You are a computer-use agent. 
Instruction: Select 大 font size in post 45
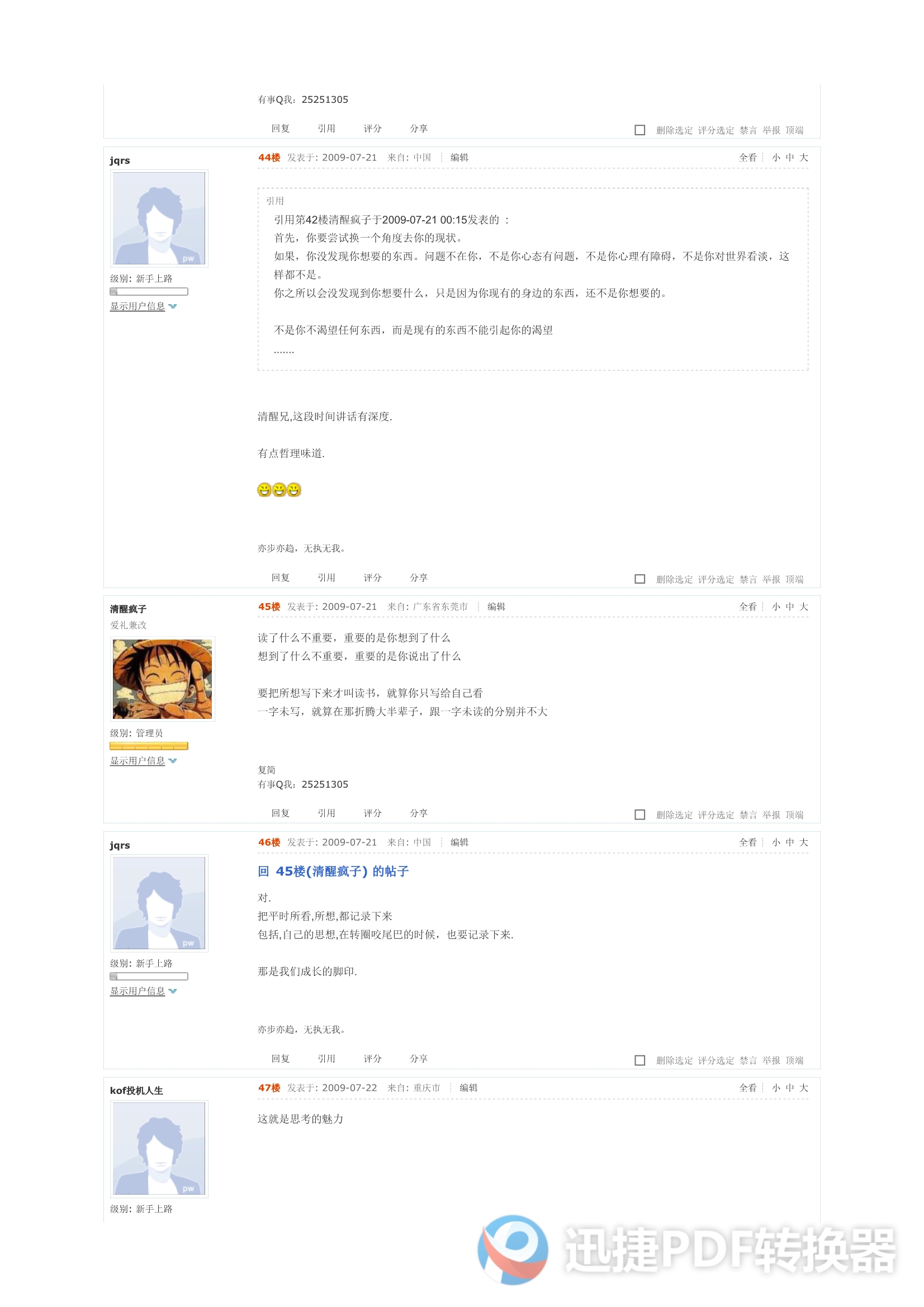[803, 607]
